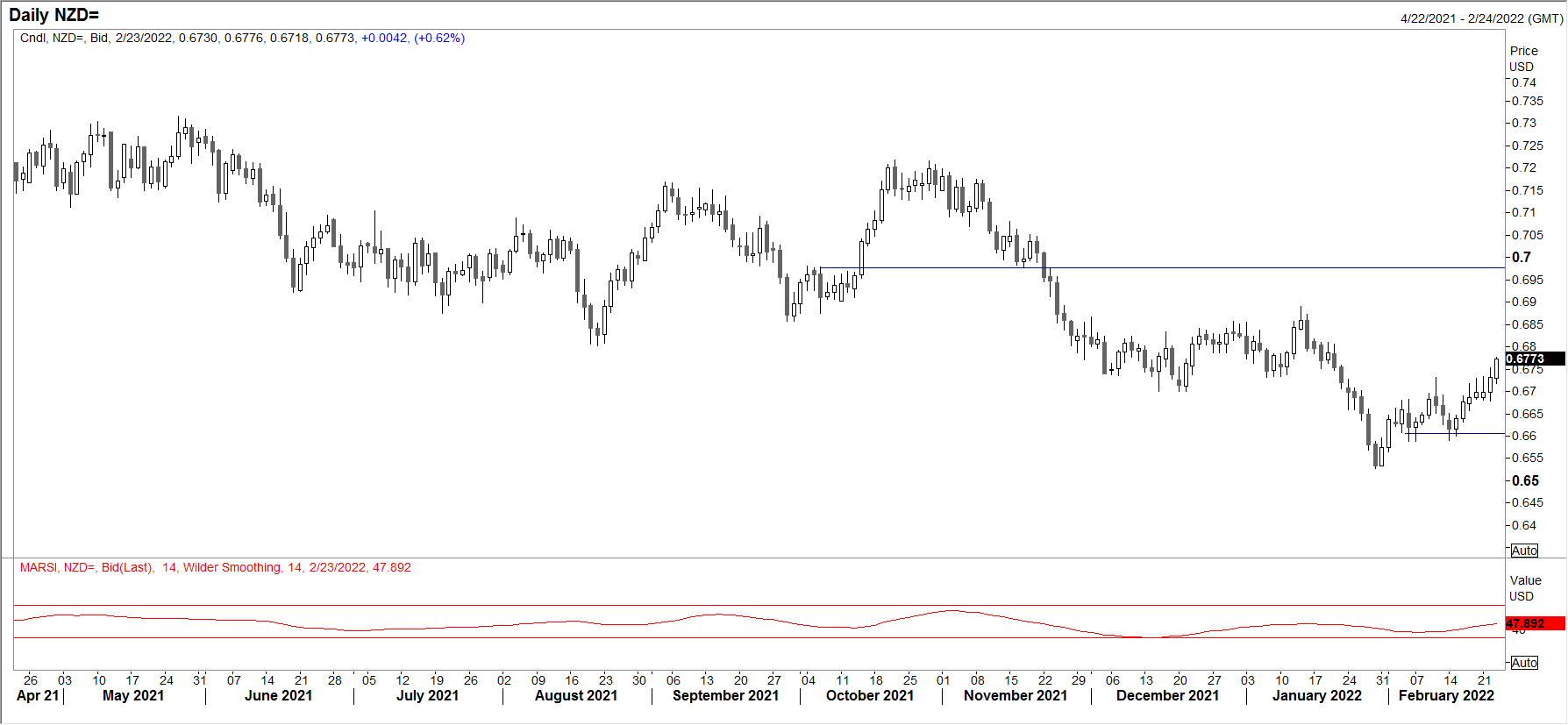
Task: Click the +0.0042 (+0.62%) change value
Action: (x=413, y=38)
